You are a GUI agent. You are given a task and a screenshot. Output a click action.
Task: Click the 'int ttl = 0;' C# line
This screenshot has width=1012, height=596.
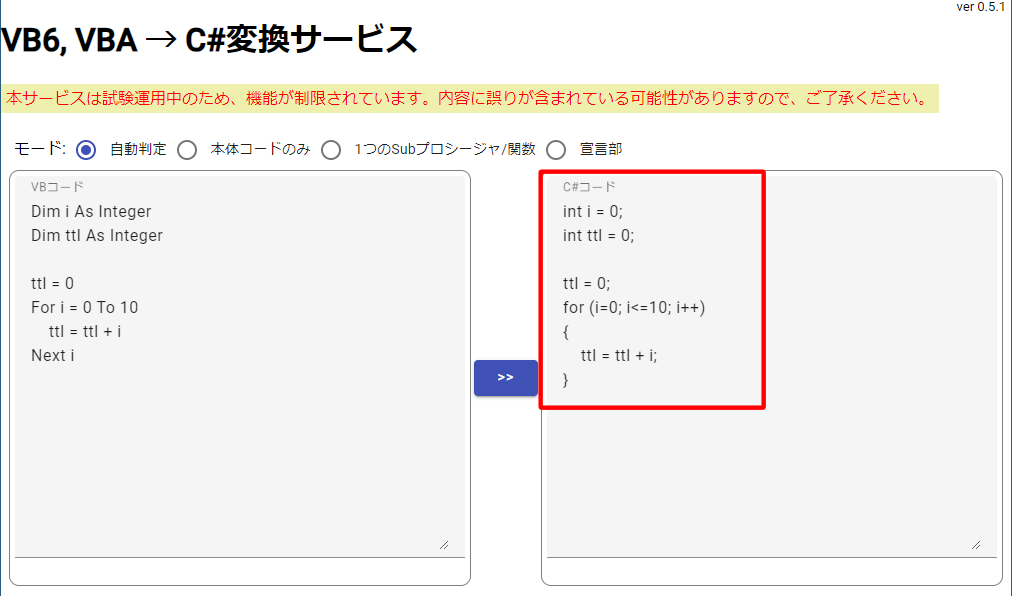pos(598,236)
